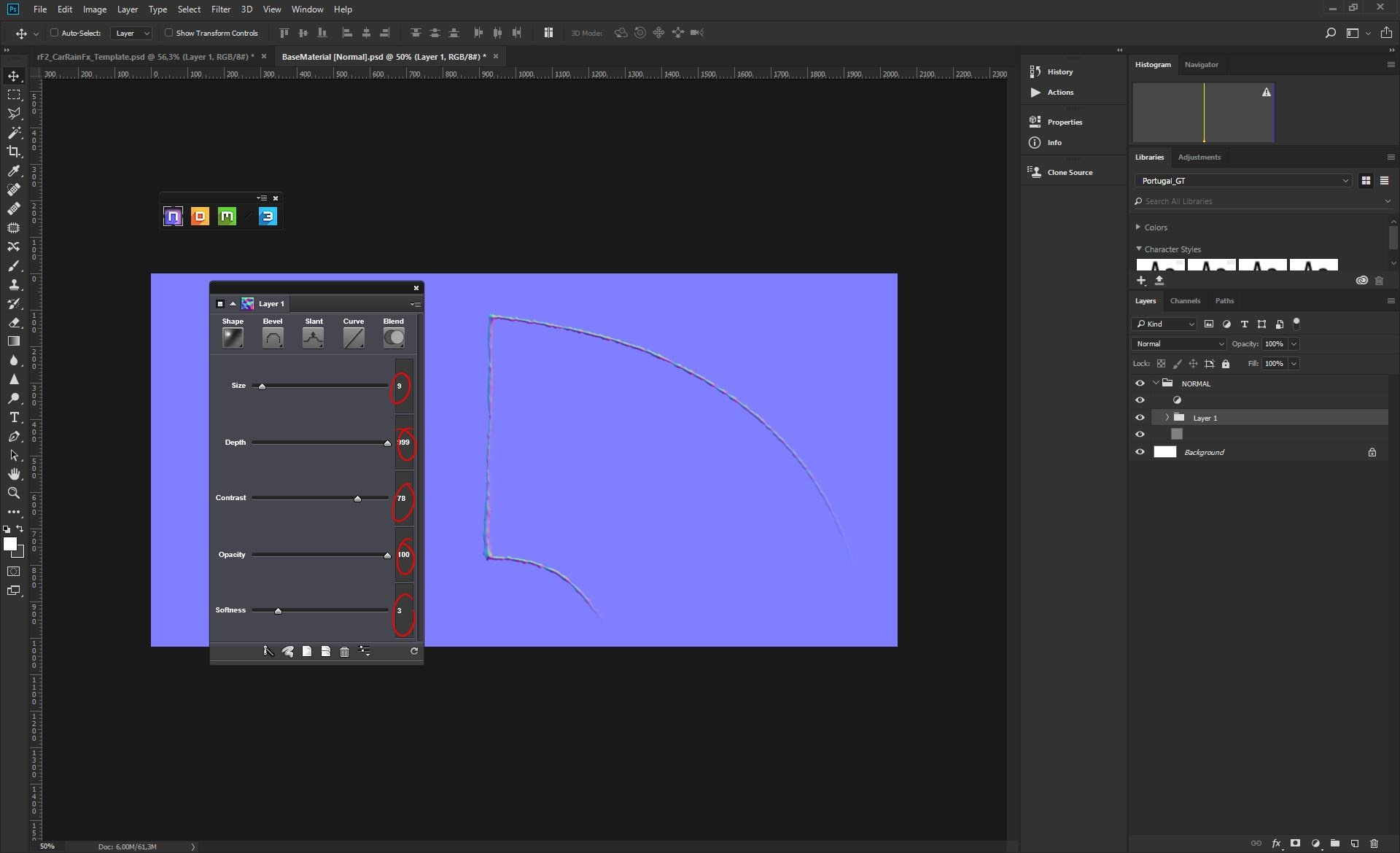Expand Colors section in Libraries
The image size is (1400, 853).
pyautogui.click(x=1138, y=227)
